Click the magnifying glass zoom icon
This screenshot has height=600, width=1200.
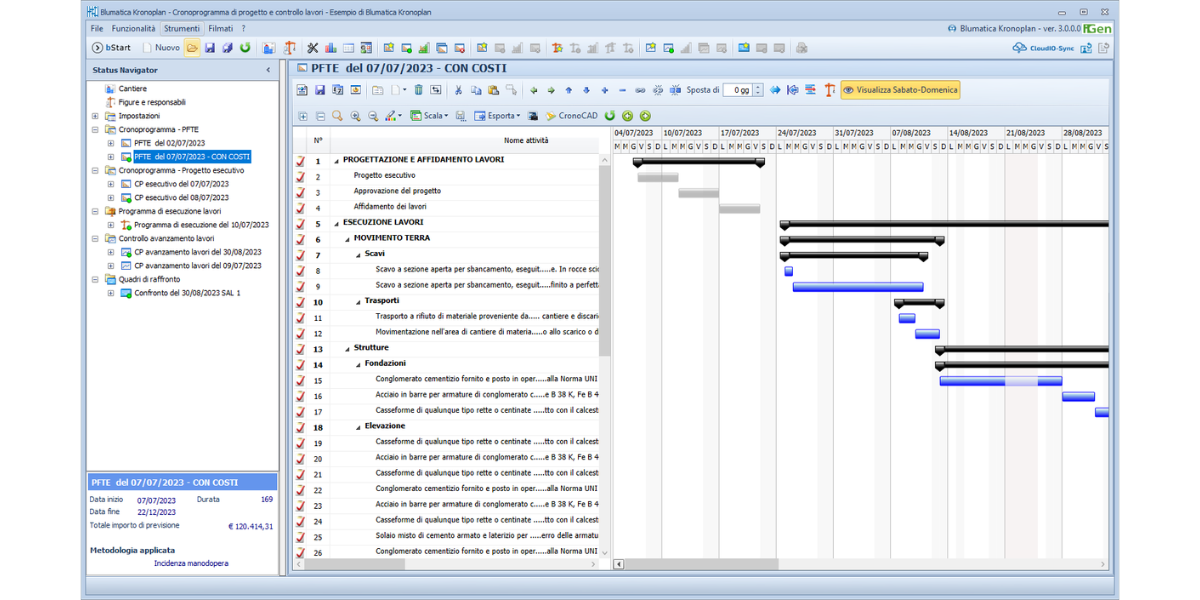[x=337, y=116]
